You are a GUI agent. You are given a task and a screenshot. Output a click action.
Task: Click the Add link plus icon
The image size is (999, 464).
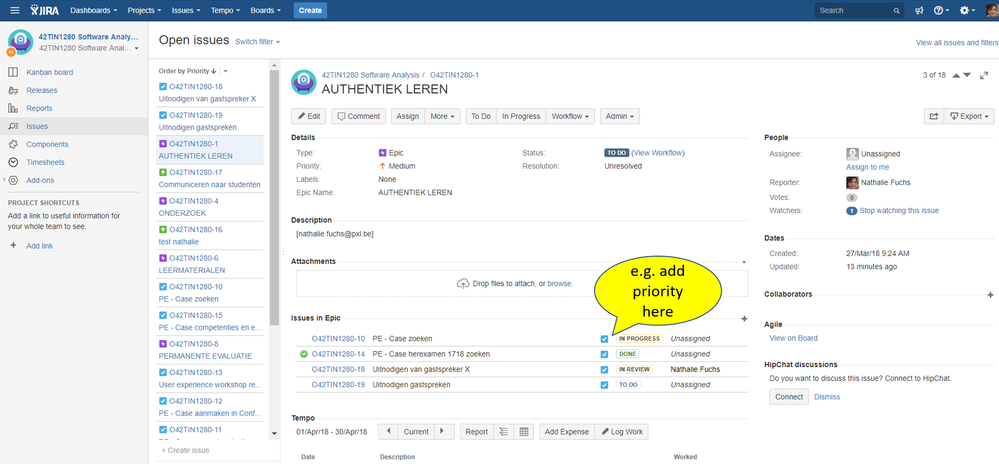13,245
